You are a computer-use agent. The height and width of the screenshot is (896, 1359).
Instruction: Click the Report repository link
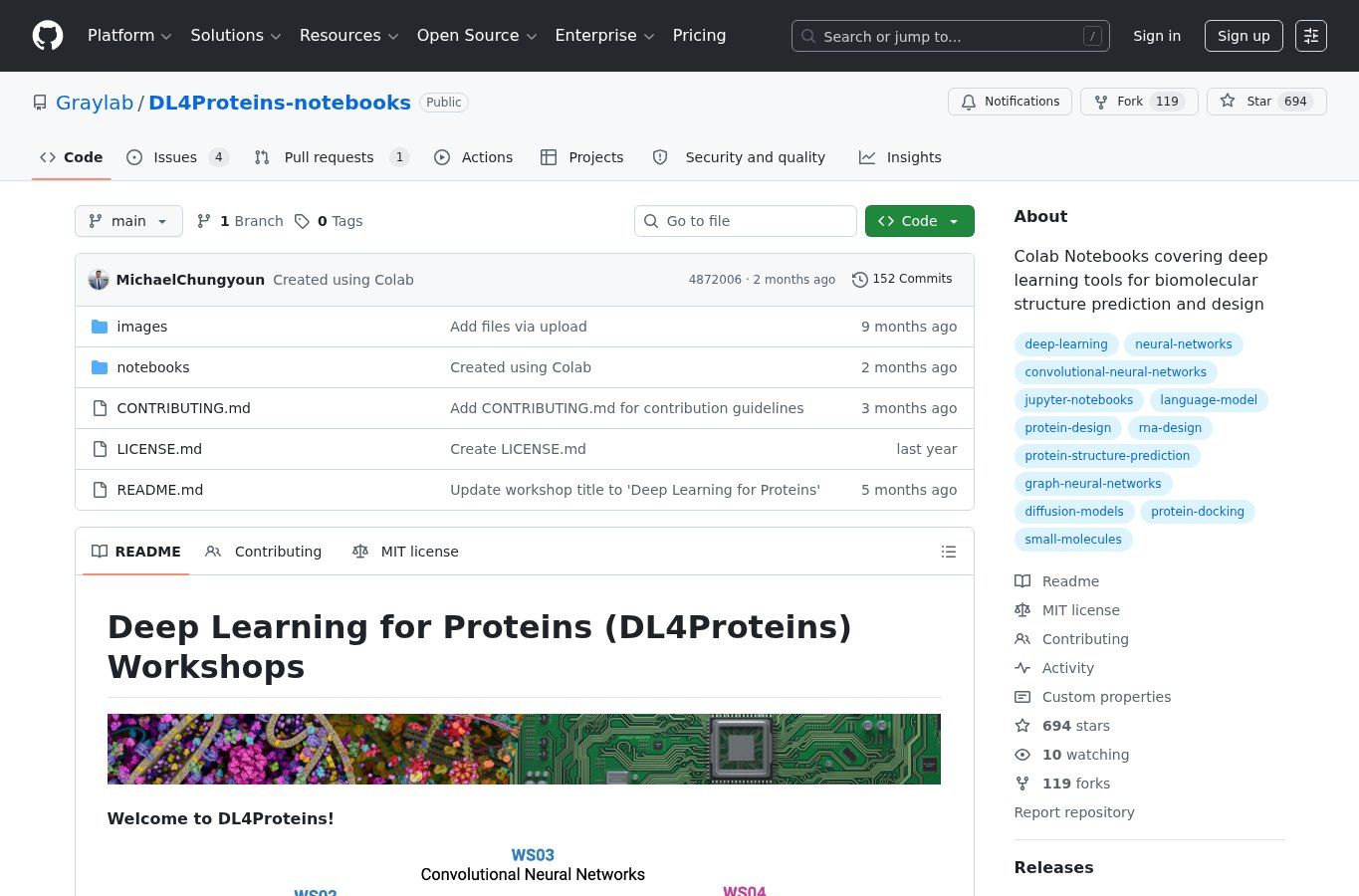[1074, 812]
